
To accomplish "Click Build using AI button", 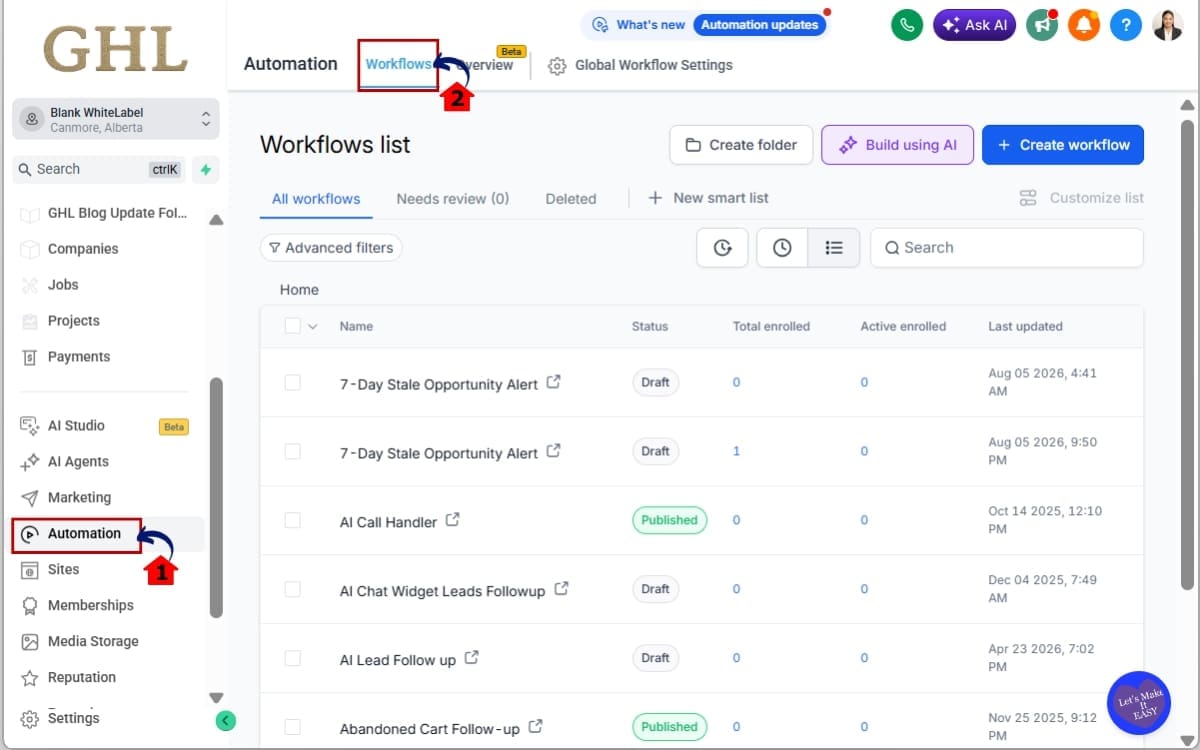I will [x=897, y=145].
